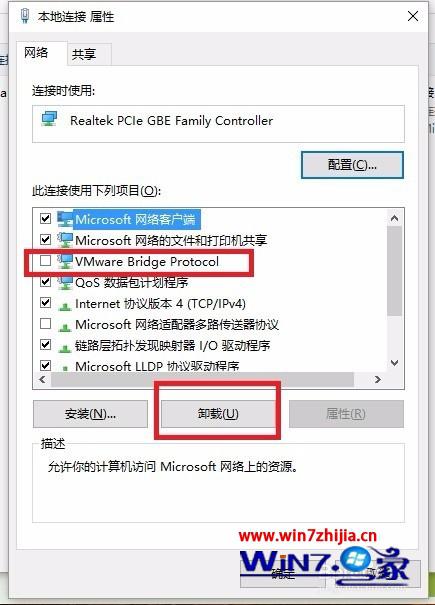Uncheck the QoS 数据包计划程序 checkbox

tap(46, 282)
